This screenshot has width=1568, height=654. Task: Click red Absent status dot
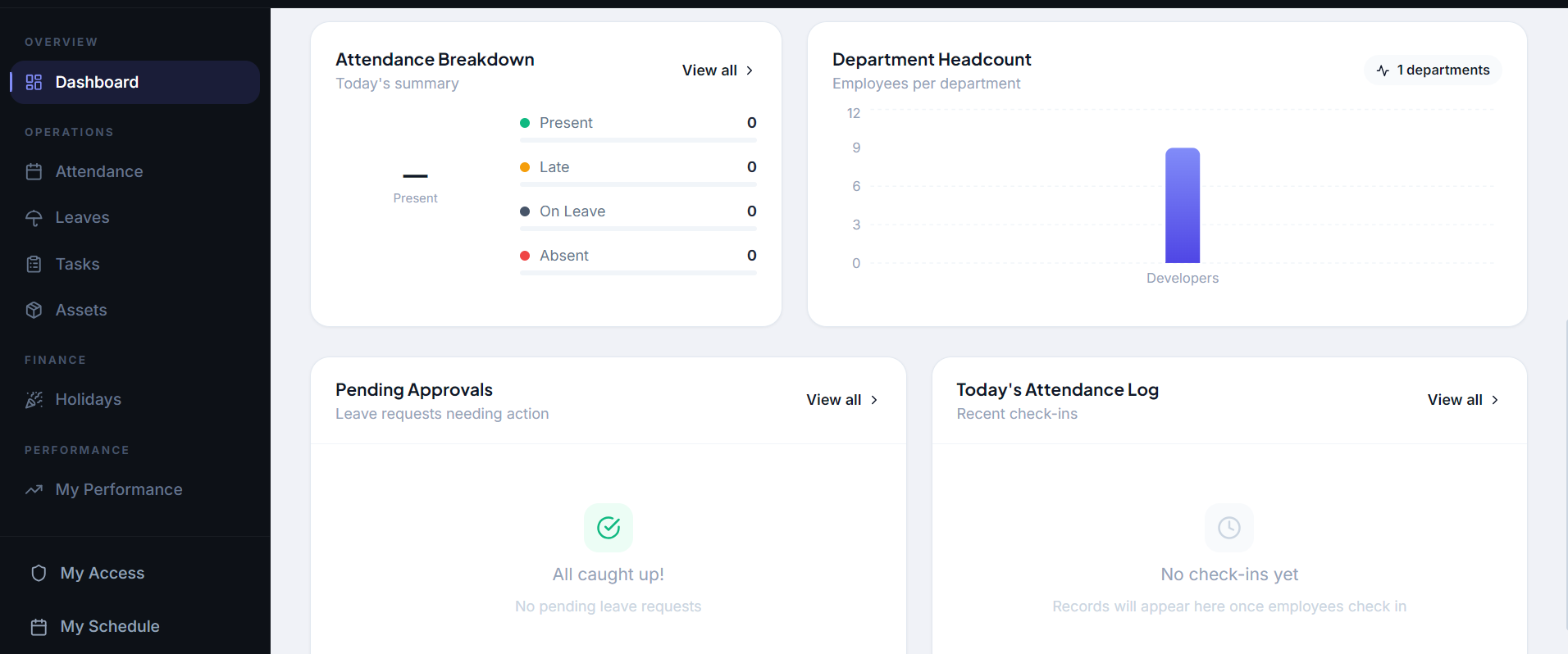coord(525,256)
